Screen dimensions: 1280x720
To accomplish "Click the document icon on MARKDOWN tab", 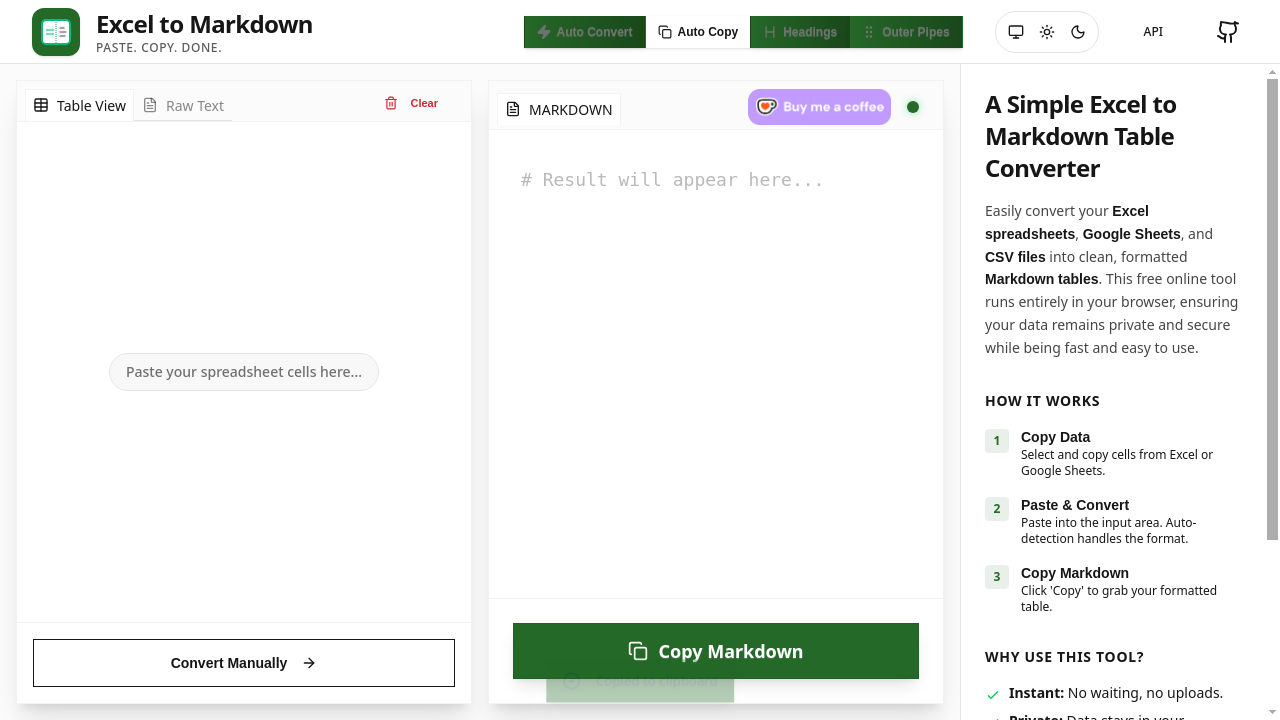I will (x=514, y=110).
